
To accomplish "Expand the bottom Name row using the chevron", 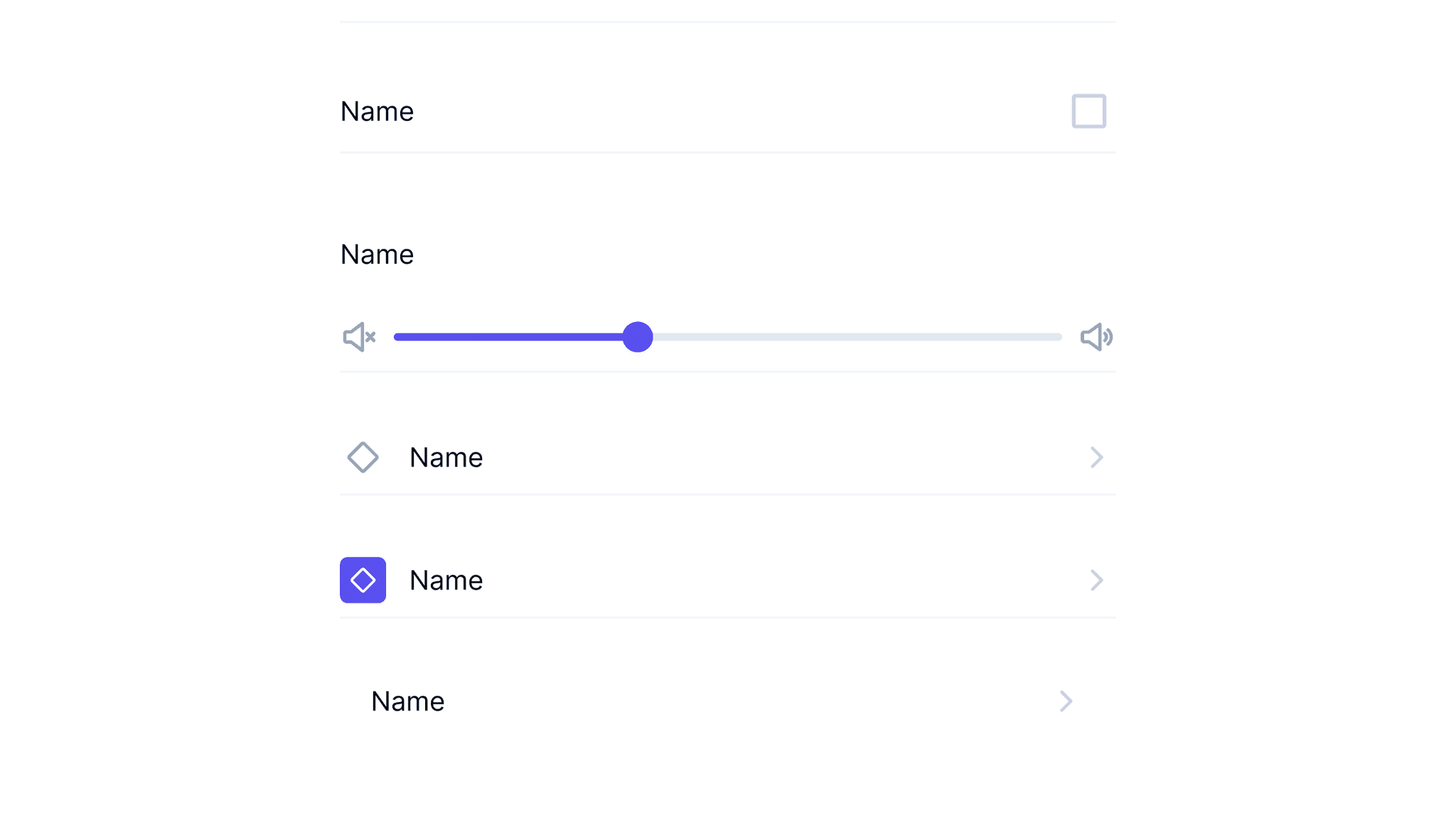I will tap(1065, 701).
